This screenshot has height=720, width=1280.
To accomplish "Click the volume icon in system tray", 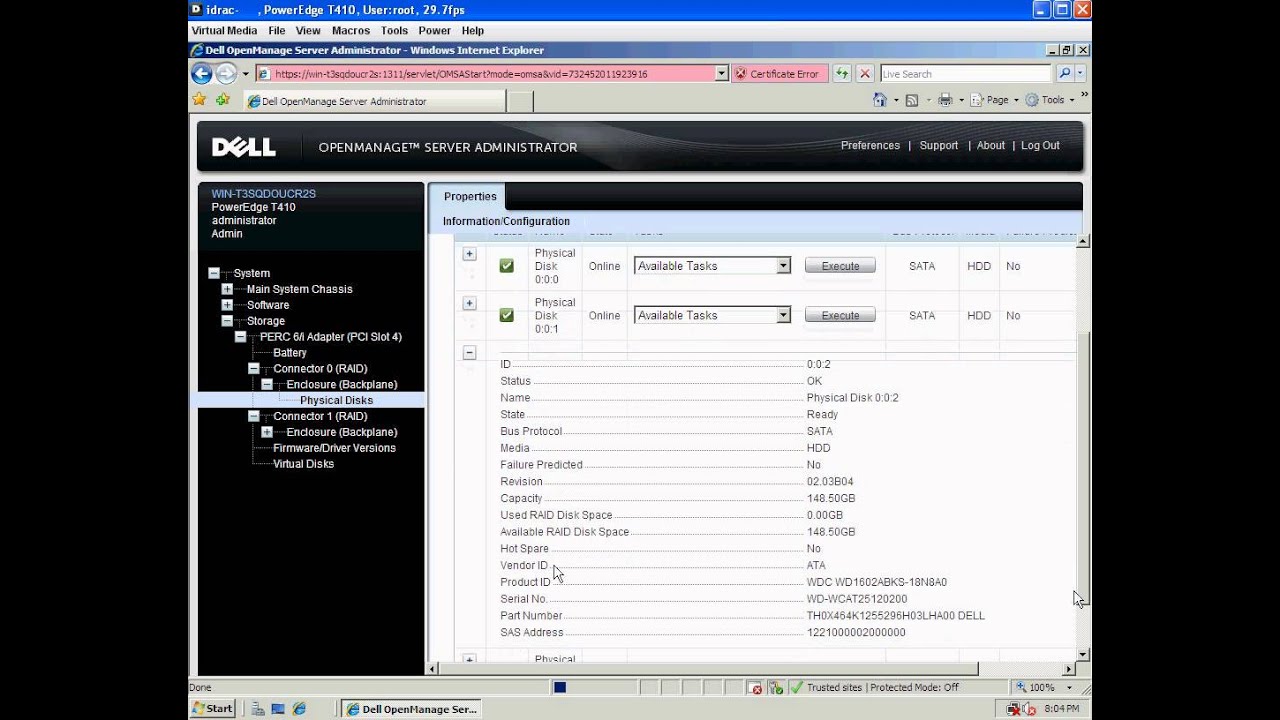I will [1029, 708].
